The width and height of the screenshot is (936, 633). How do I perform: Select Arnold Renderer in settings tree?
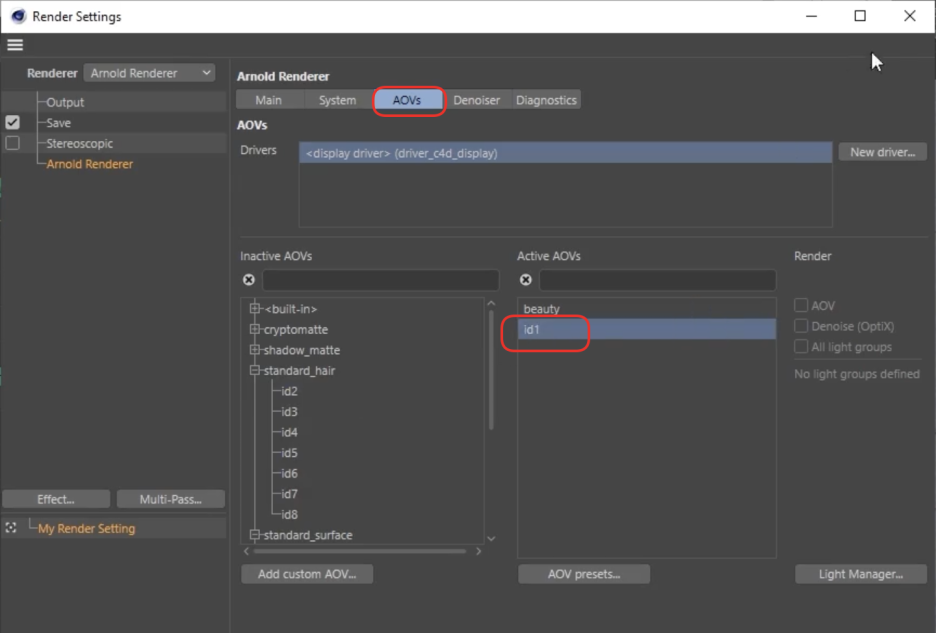90,164
